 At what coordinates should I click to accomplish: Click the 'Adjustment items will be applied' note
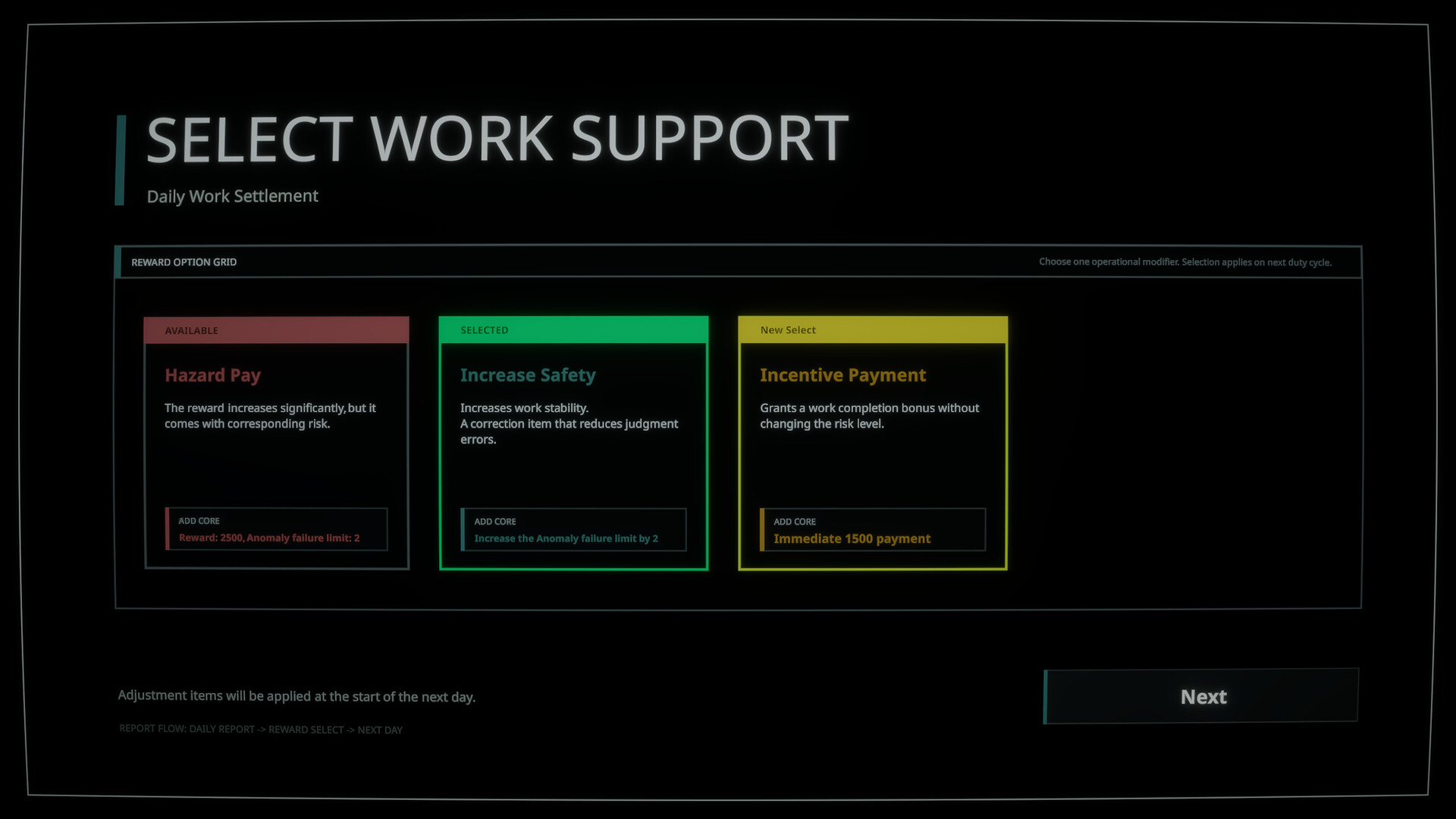pyautogui.click(x=297, y=696)
